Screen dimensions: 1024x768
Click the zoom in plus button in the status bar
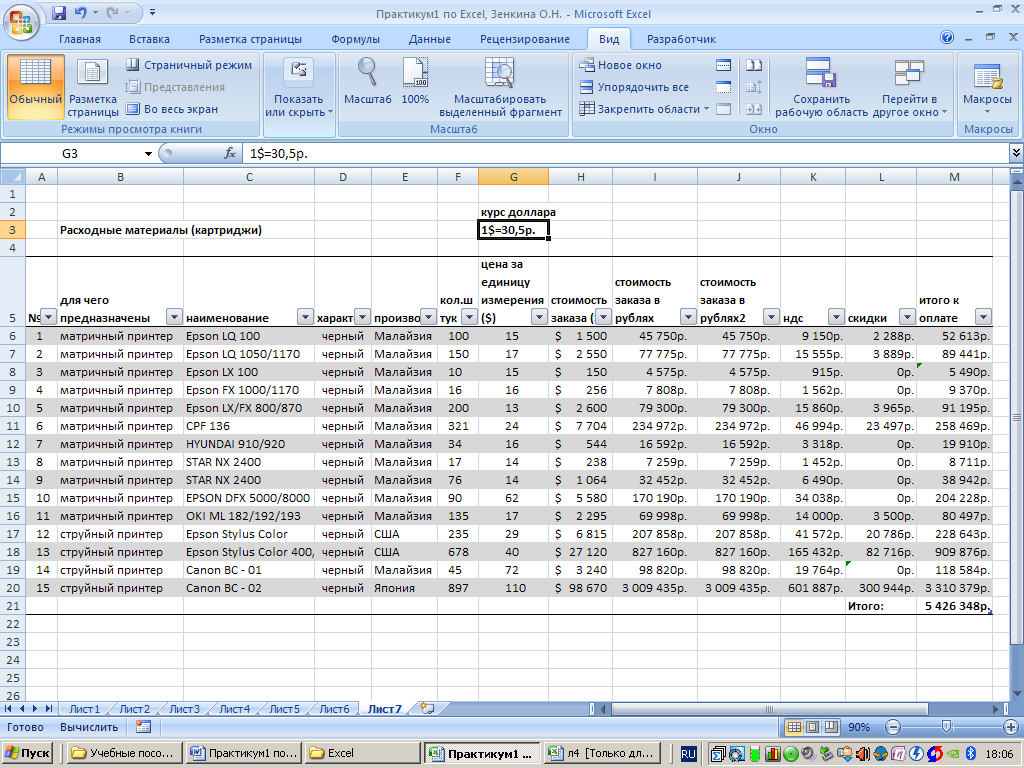[x=1010, y=727]
